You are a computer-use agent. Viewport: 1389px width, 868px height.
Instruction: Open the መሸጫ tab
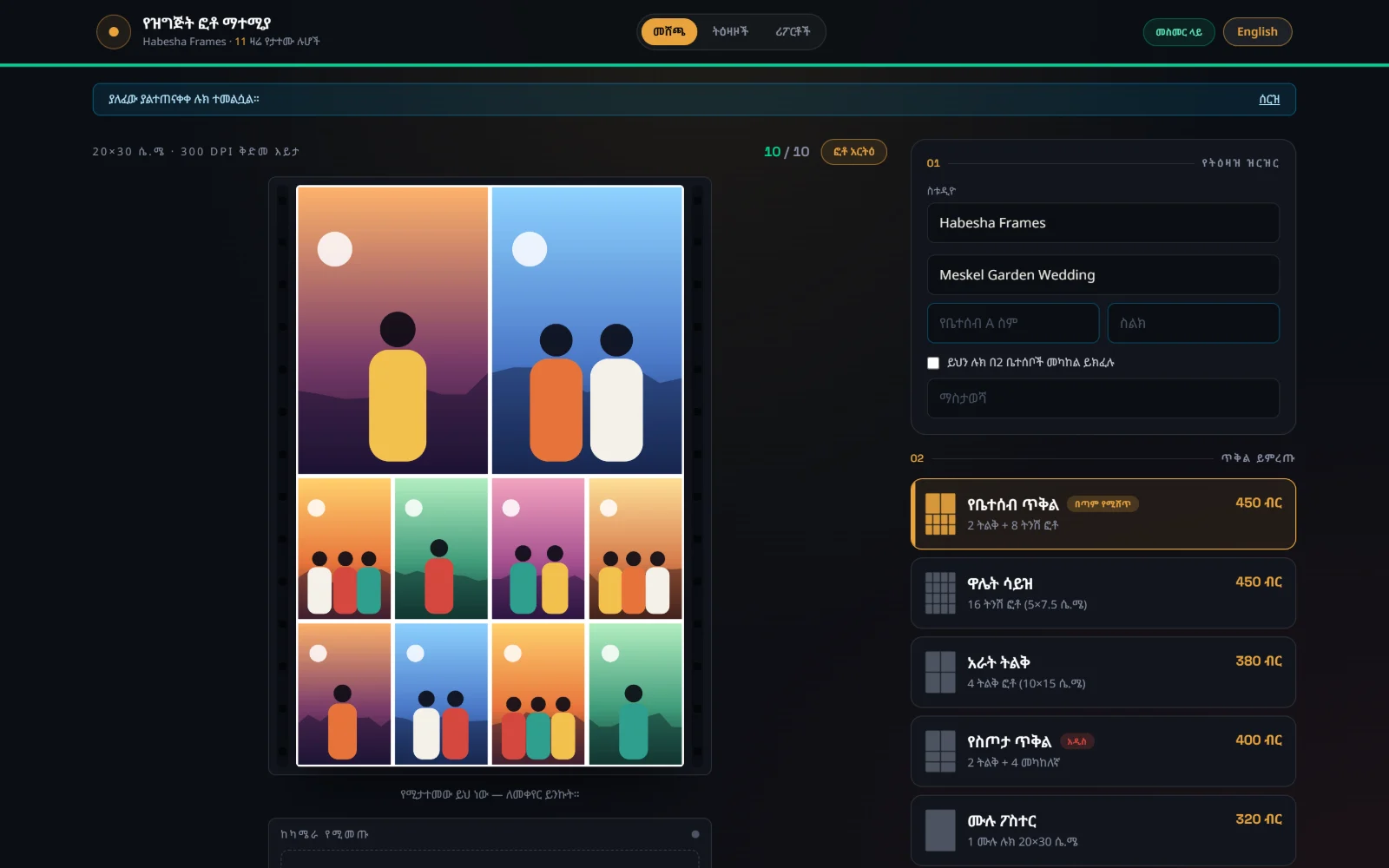pyautogui.click(x=669, y=32)
